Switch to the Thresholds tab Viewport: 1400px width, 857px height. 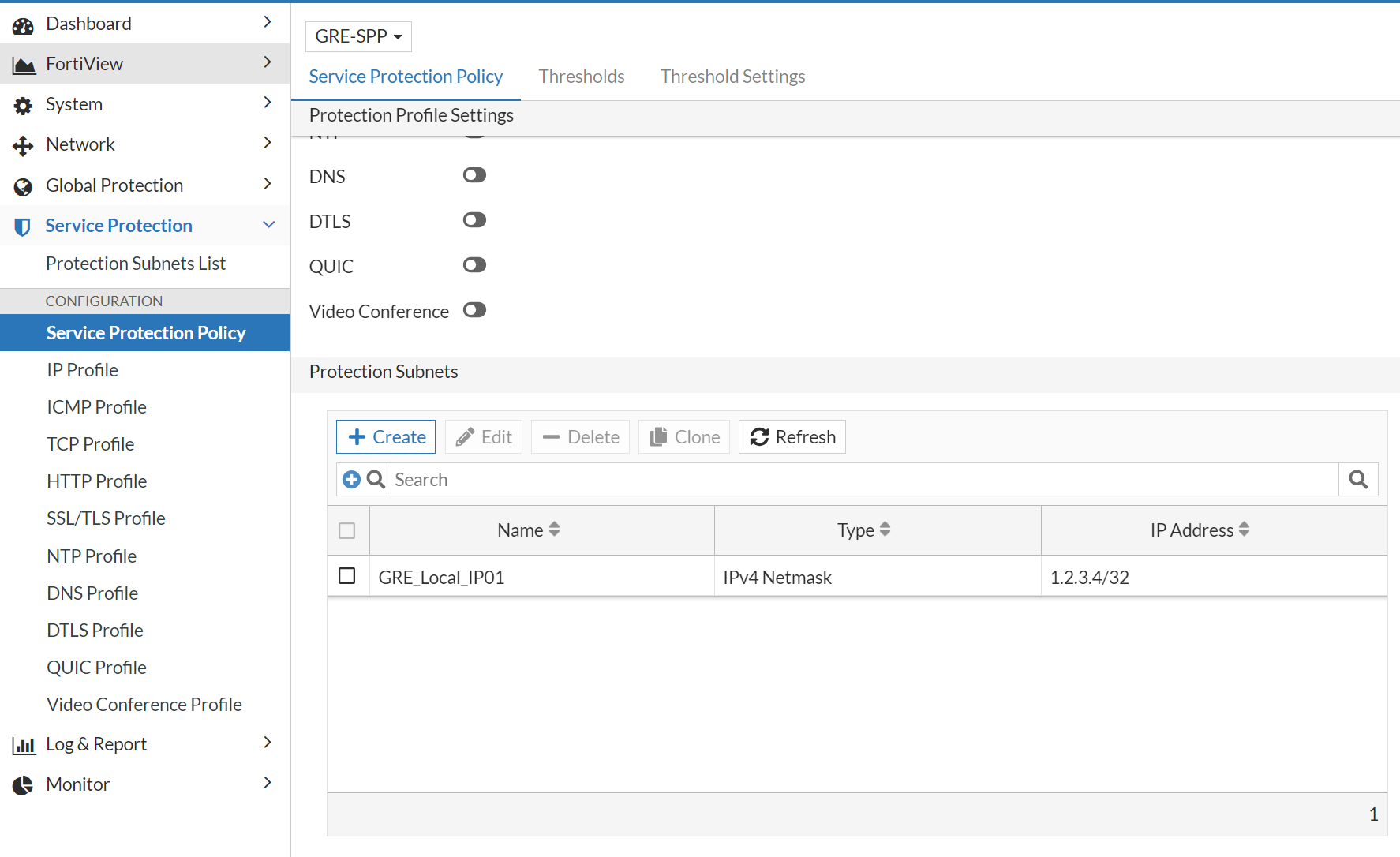[x=582, y=76]
